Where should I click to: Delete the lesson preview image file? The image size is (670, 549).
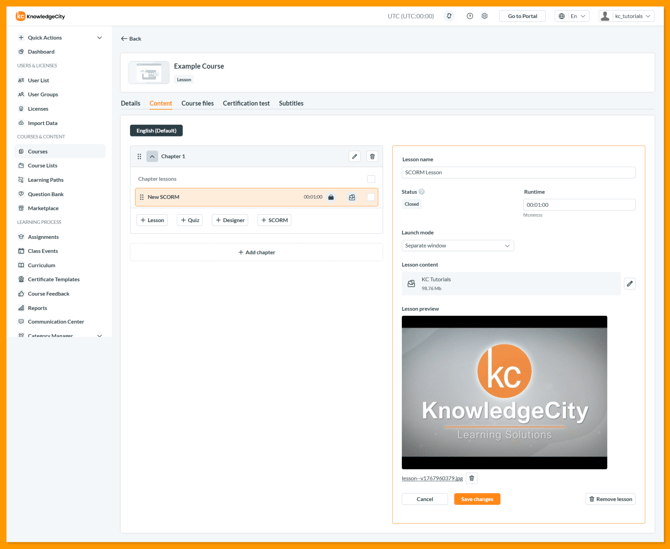(472, 478)
